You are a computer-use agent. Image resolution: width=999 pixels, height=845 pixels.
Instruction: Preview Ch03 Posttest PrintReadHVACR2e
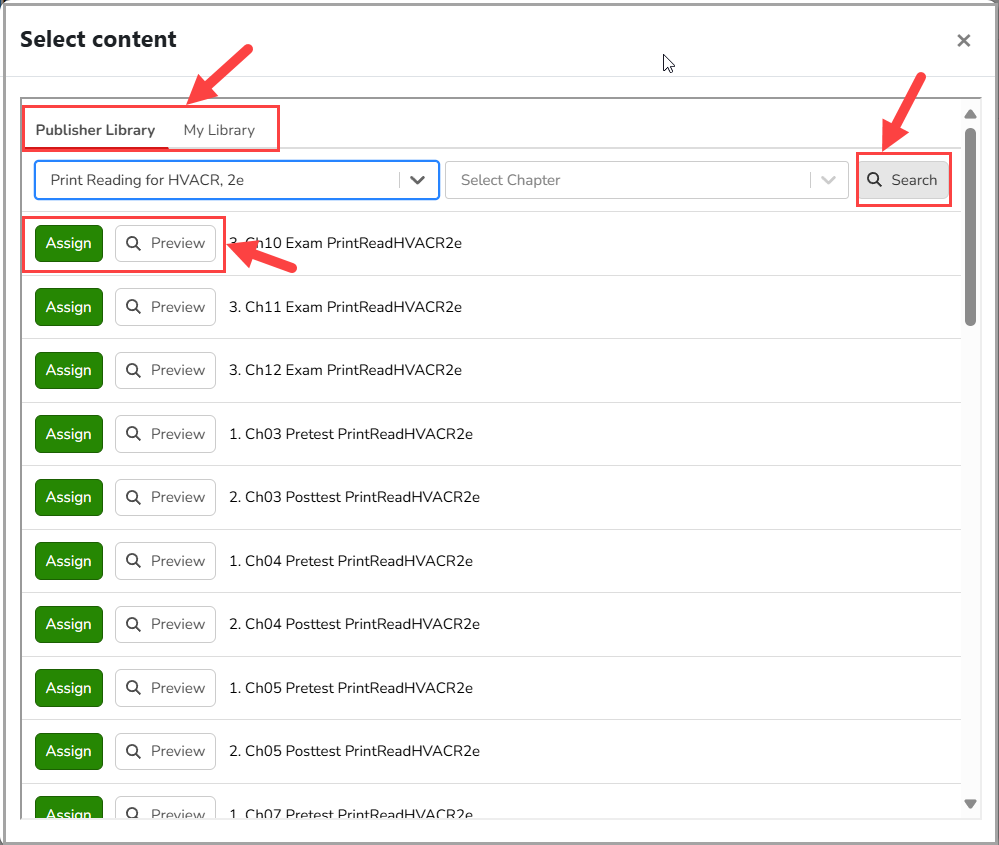165,497
